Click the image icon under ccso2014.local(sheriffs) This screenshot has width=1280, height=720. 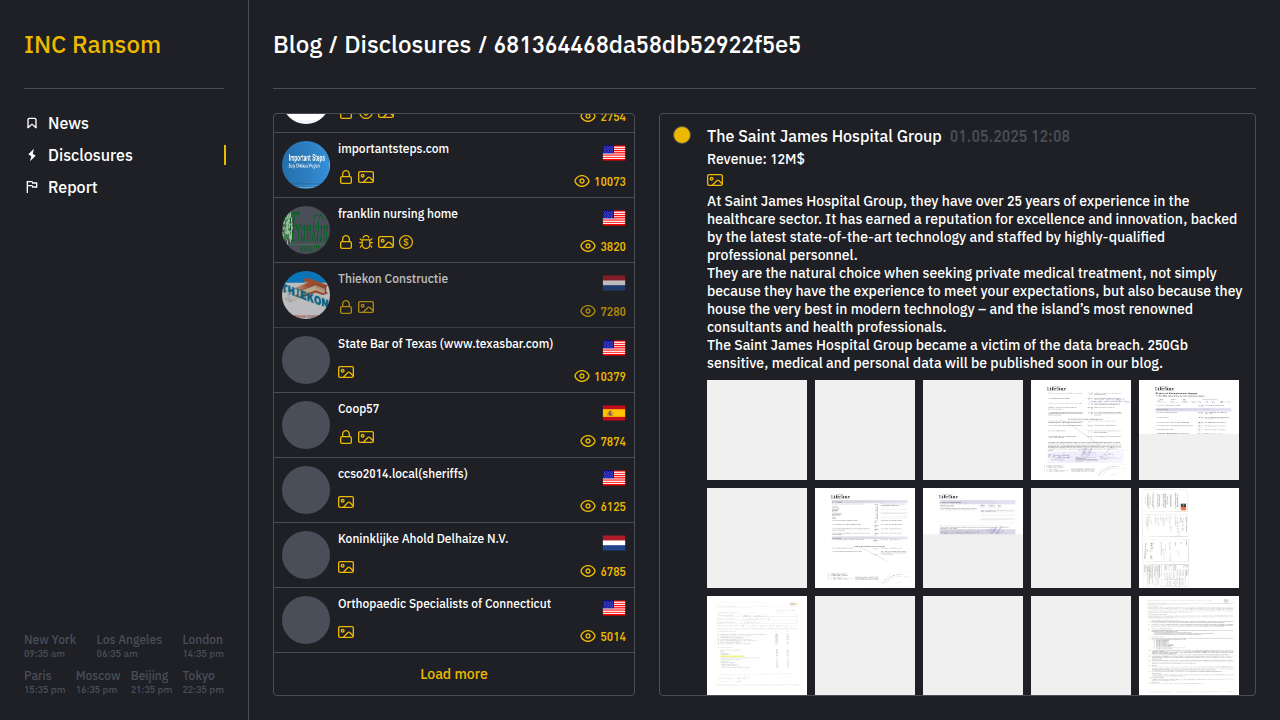[x=346, y=502]
